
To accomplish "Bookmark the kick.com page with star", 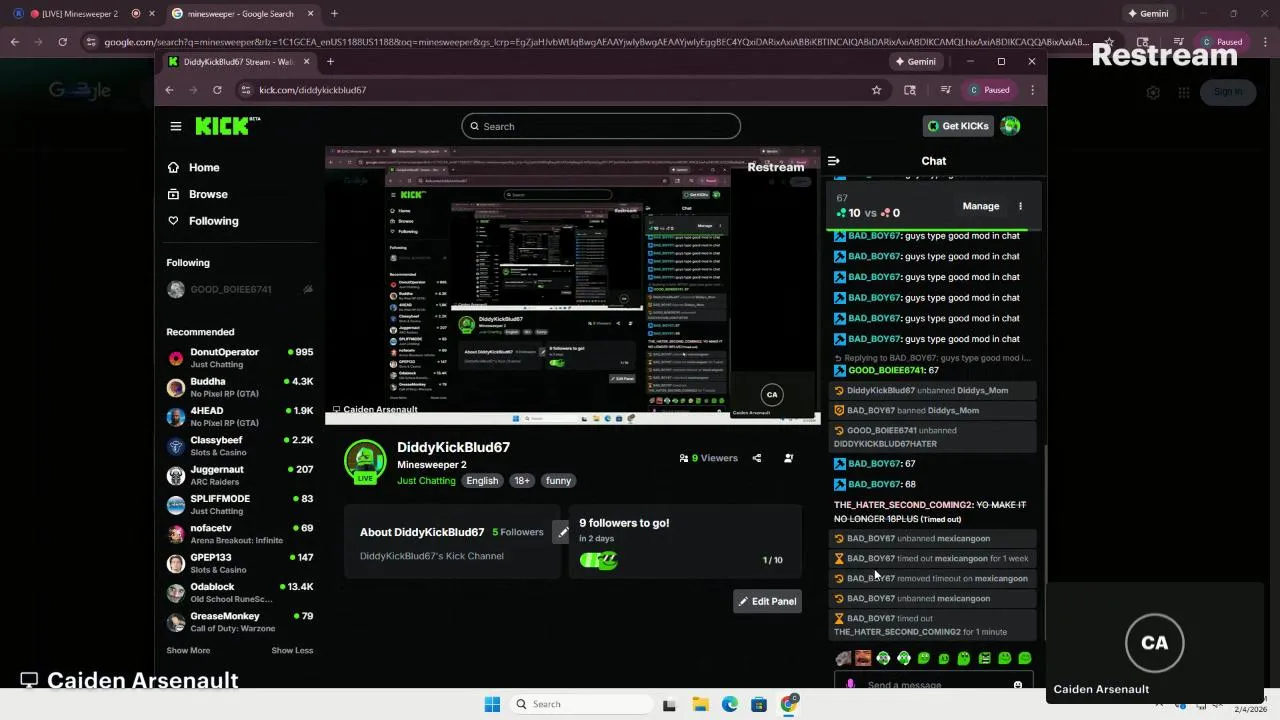I will (877, 90).
